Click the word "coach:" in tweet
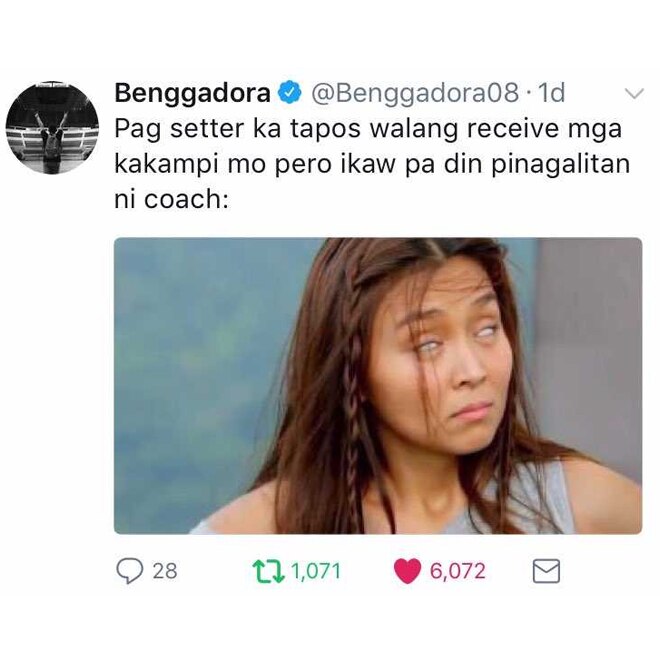Screen dimensions: 660x660 187,200
